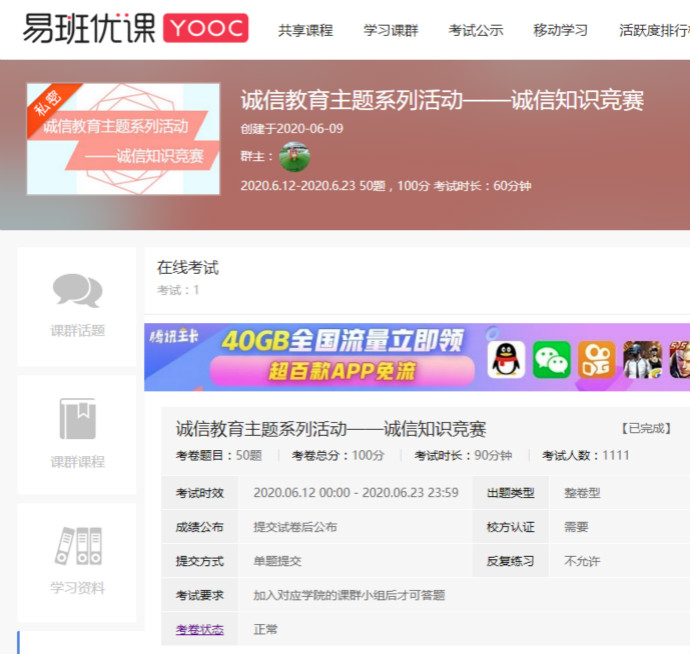690x654 pixels.
Task: Open exam title 诚信教育主题系列活动 in exam card
Action: [x=331, y=429]
